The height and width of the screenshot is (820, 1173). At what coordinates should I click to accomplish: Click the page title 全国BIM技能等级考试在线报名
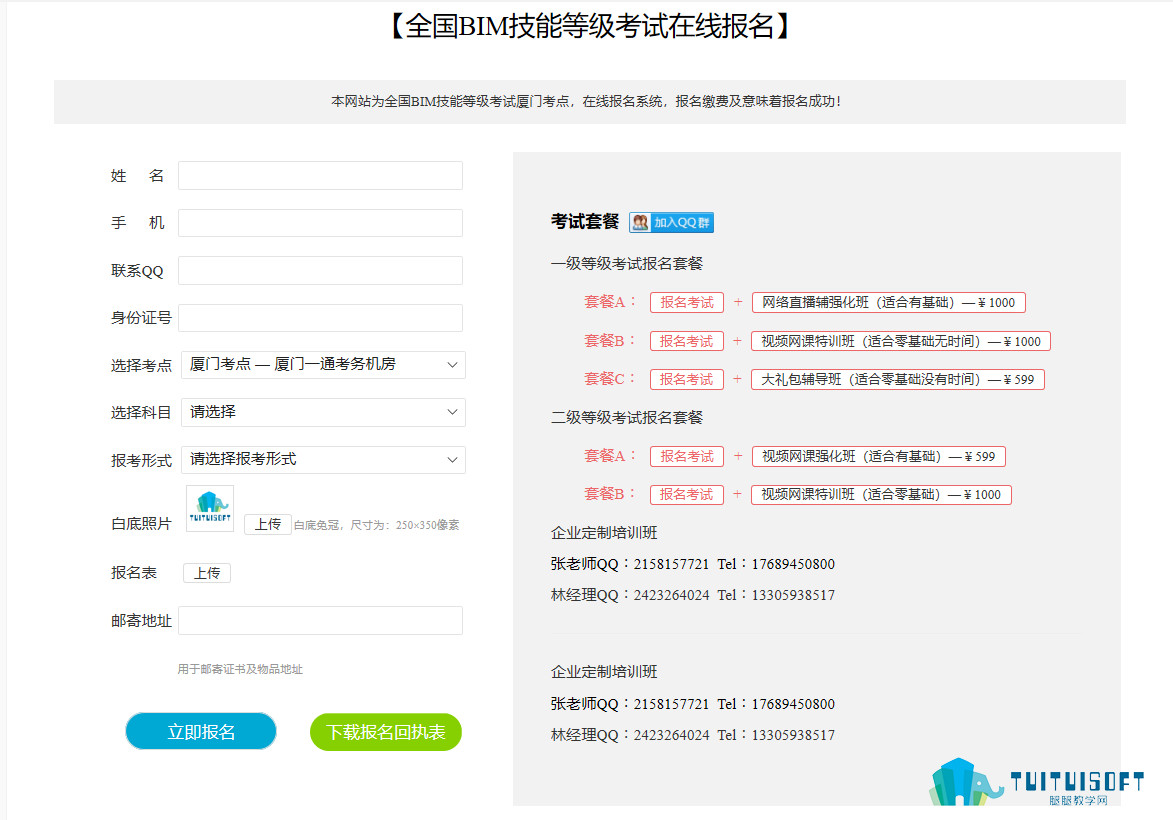[x=590, y=26]
